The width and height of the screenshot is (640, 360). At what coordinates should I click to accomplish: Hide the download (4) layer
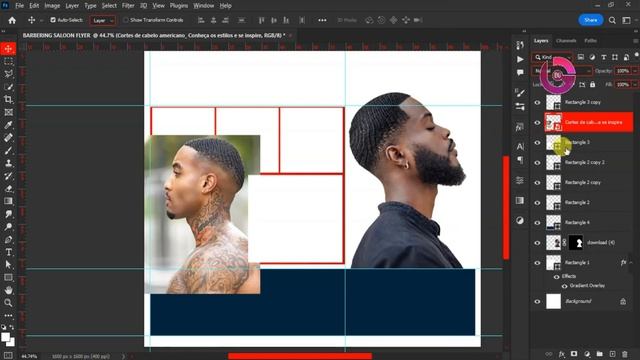click(537, 242)
